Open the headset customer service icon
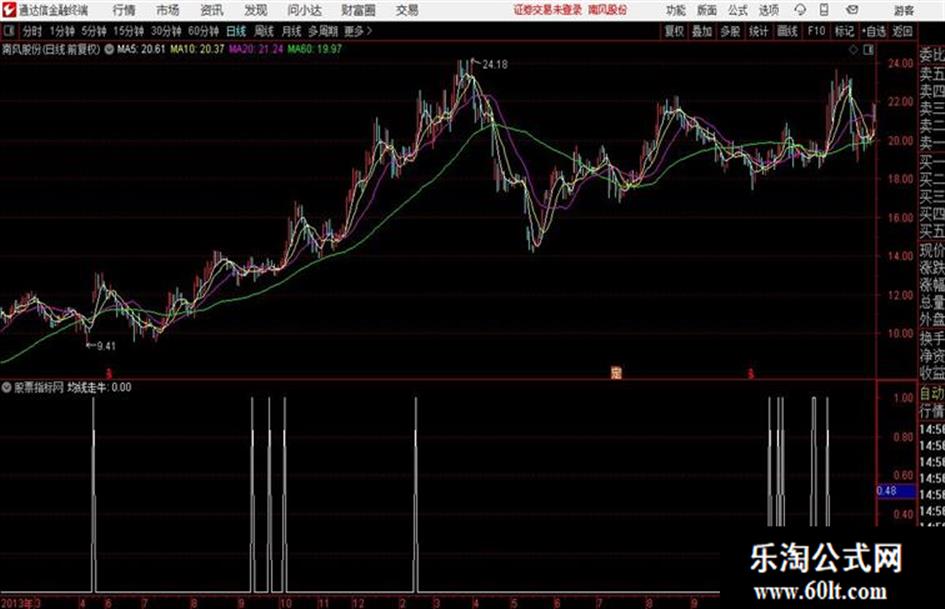The image size is (945, 609). click(x=800, y=10)
